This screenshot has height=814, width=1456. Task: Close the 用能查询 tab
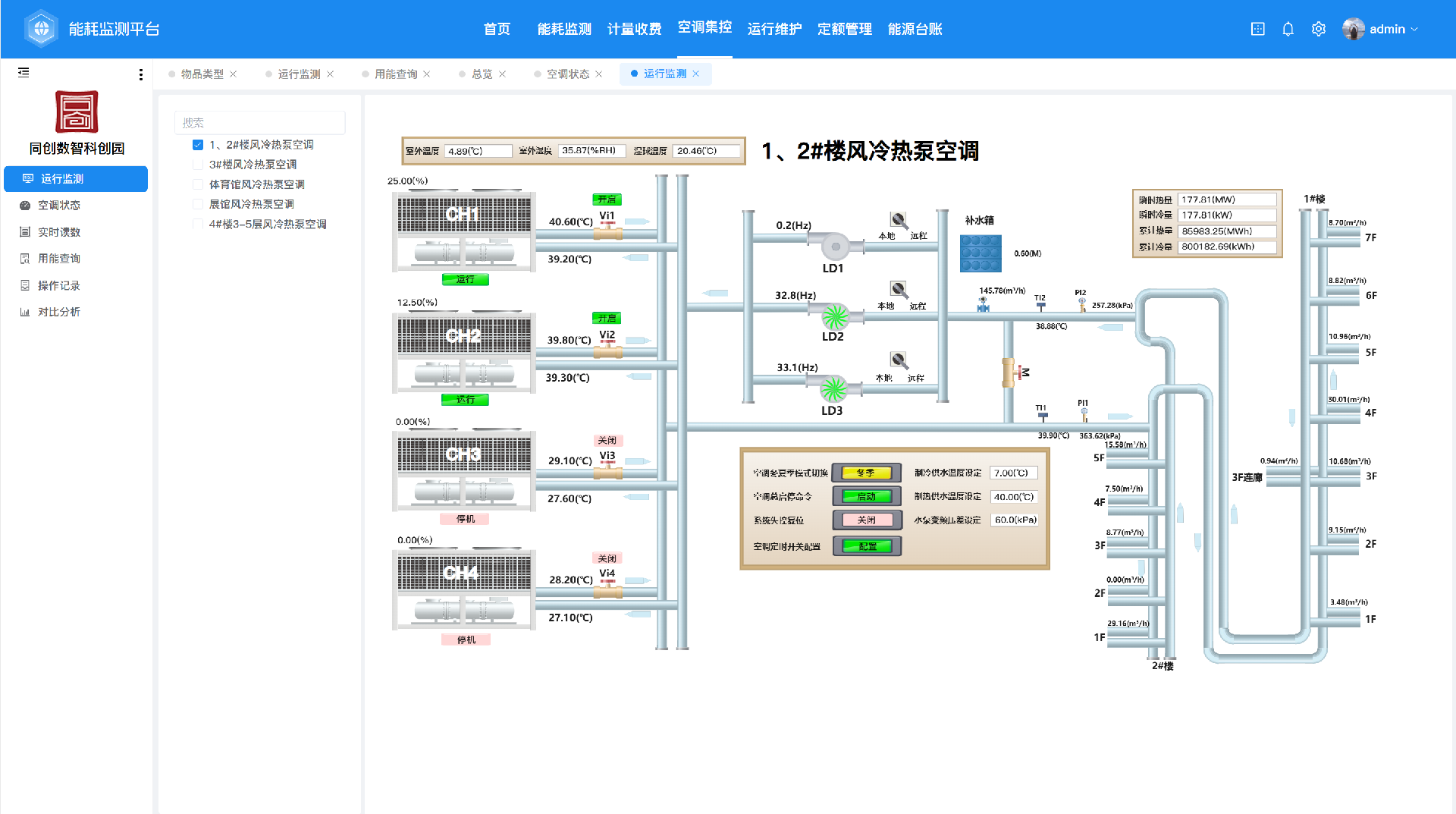click(x=427, y=74)
